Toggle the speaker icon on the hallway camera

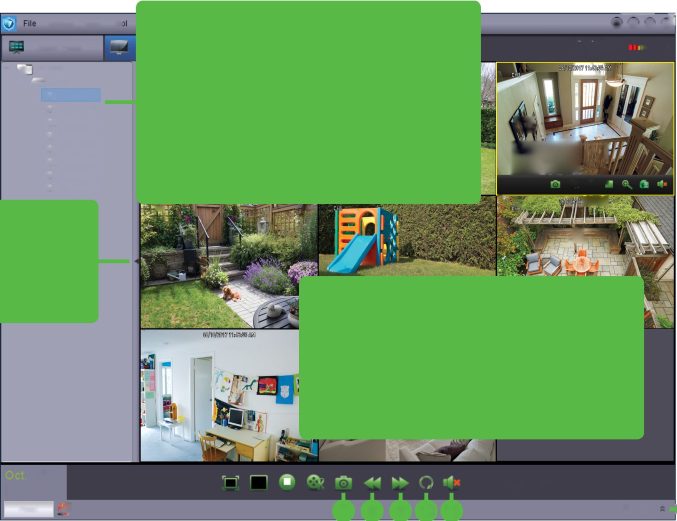point(661,185)
